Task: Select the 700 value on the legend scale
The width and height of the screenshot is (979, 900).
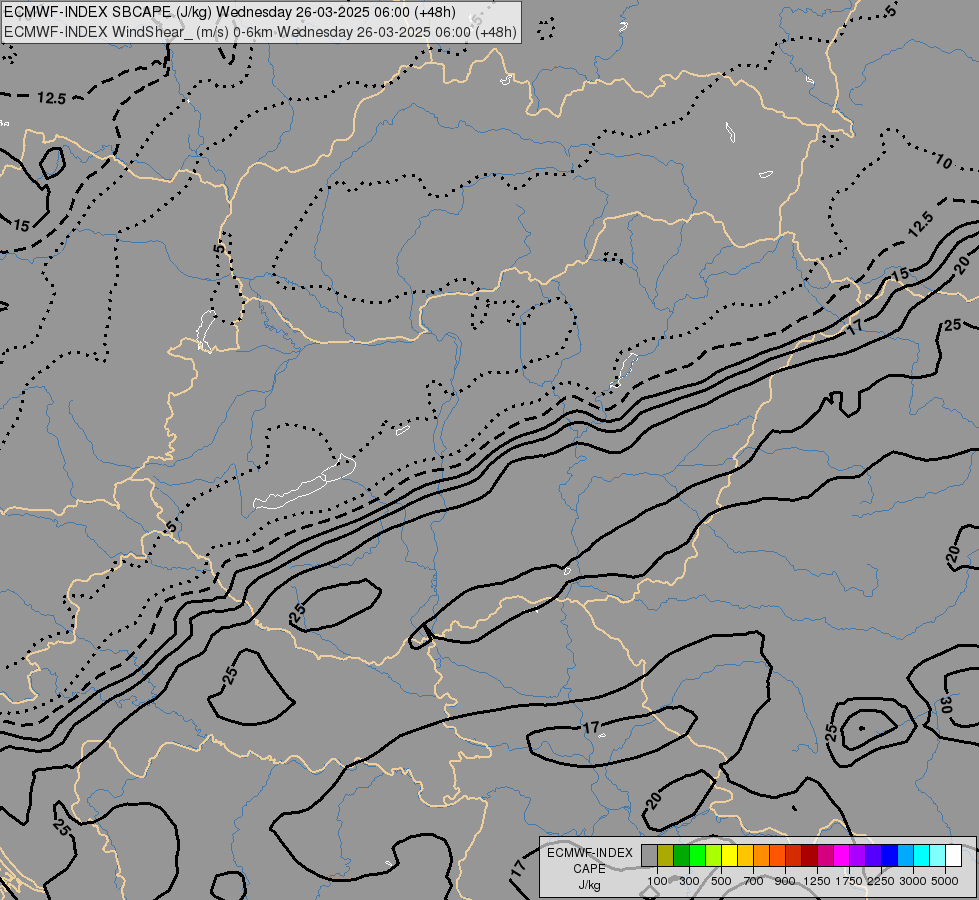Action: click(x=754, y=881)
